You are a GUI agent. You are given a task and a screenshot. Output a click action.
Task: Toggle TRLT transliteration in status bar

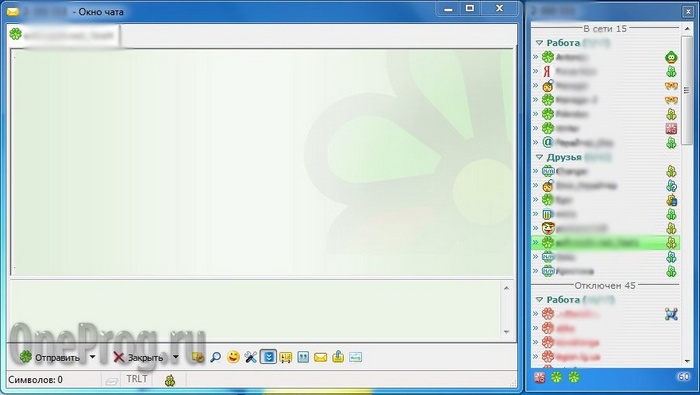137,379
